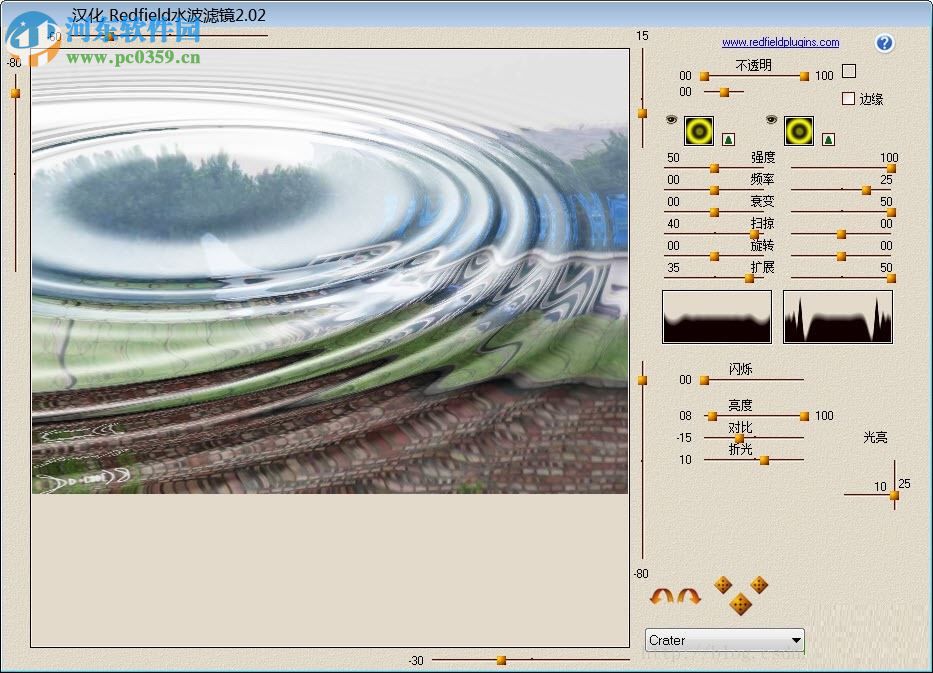
Task: Click the green triangle under the right wave
Action: pos(828,141)
